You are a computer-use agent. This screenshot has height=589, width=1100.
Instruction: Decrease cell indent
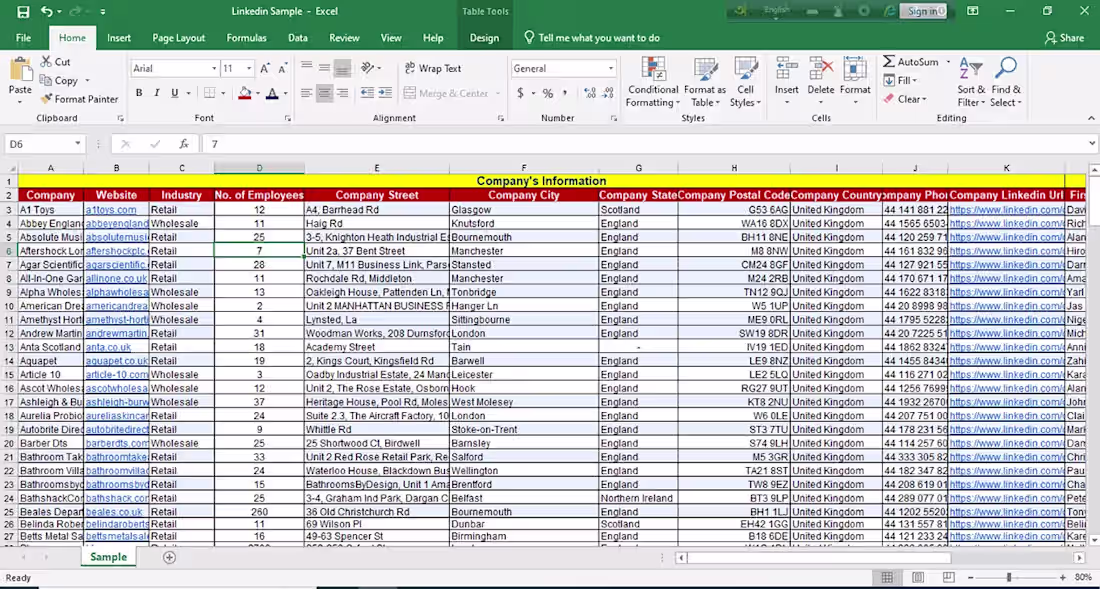[368, 93]
